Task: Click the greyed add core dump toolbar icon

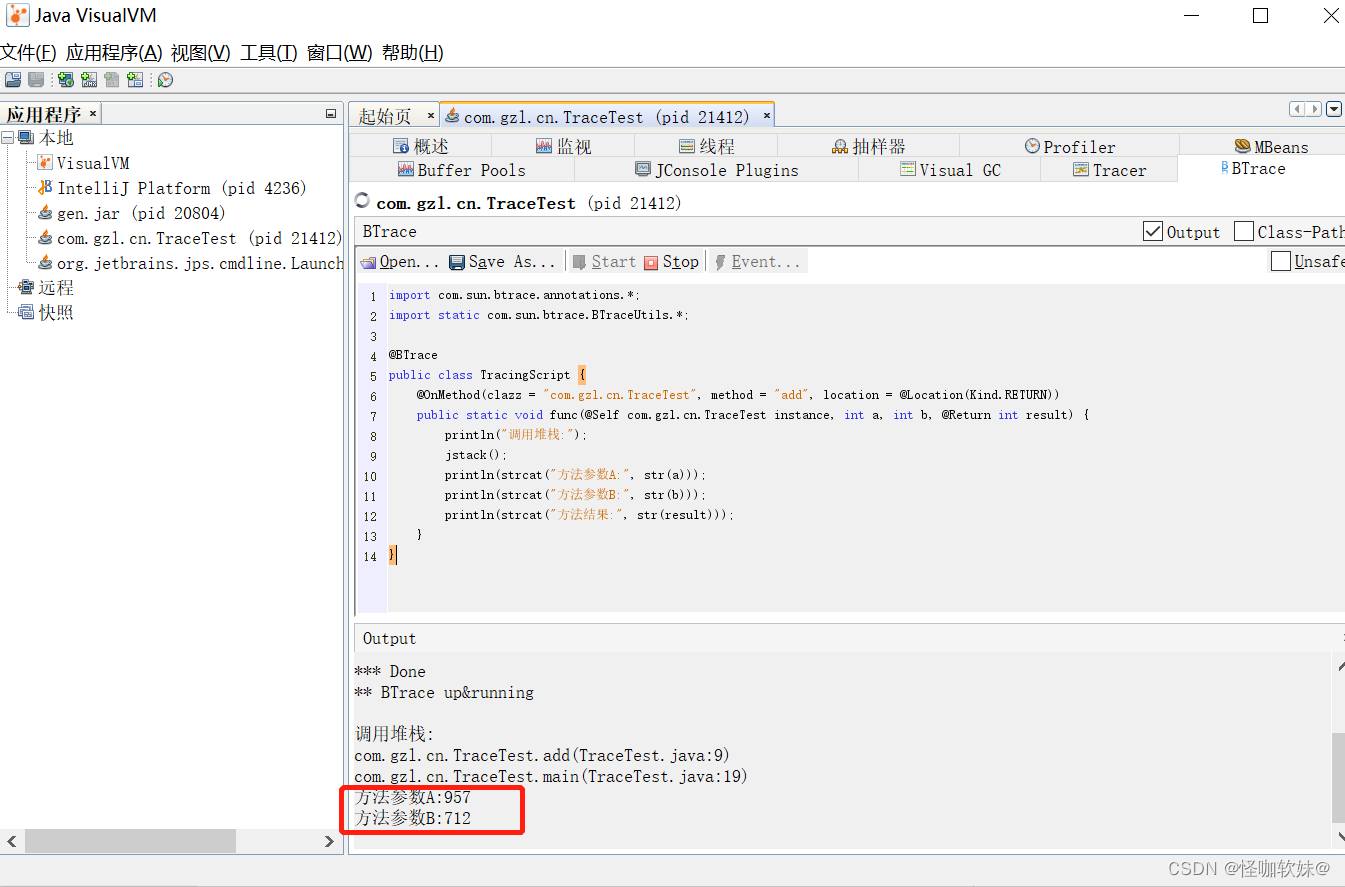Action: pyautogui.click(x=112, y=80)
